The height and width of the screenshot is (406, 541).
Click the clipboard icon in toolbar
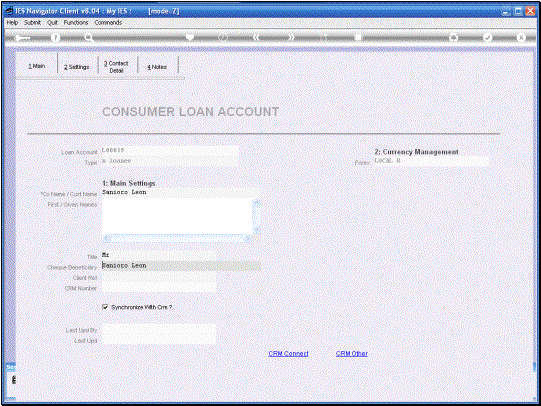click(x=359, y=37)
